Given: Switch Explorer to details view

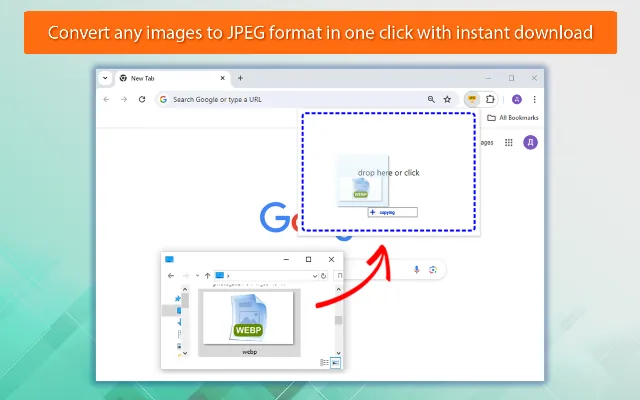Looking at the screenshot, I should [x=324, y=362].
